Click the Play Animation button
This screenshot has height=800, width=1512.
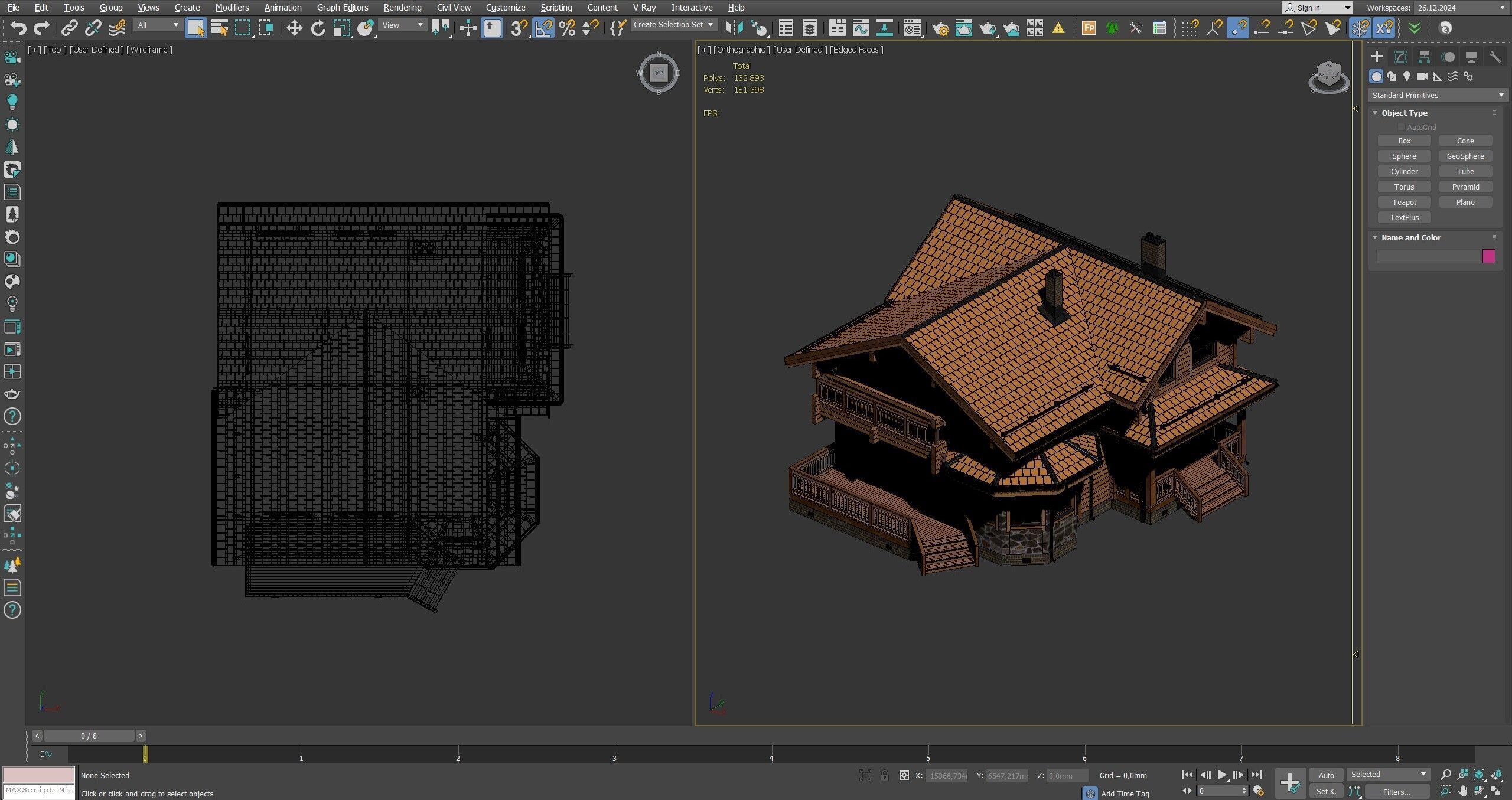(x=1221, y=775)
